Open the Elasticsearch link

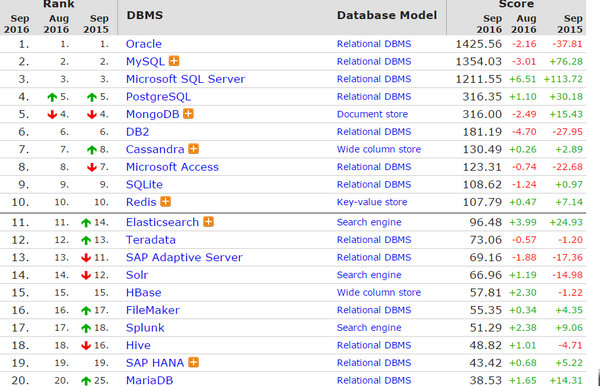point(162,222)
